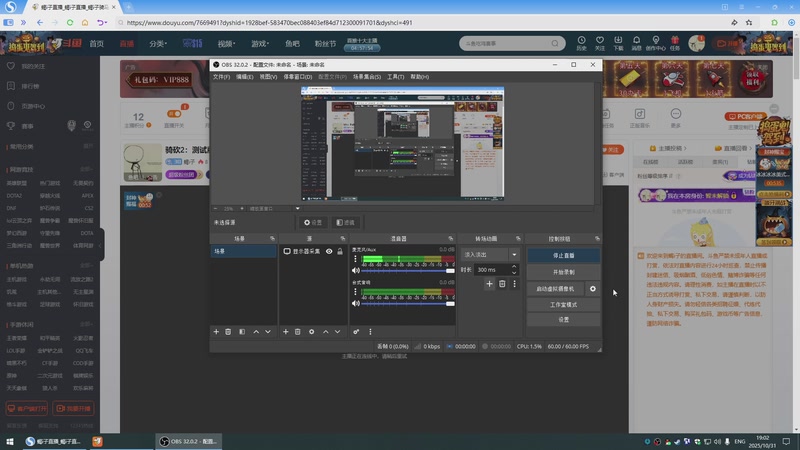Add a new scene with the plus icon
Screen dimensions: 800x450
pos(216,331)
